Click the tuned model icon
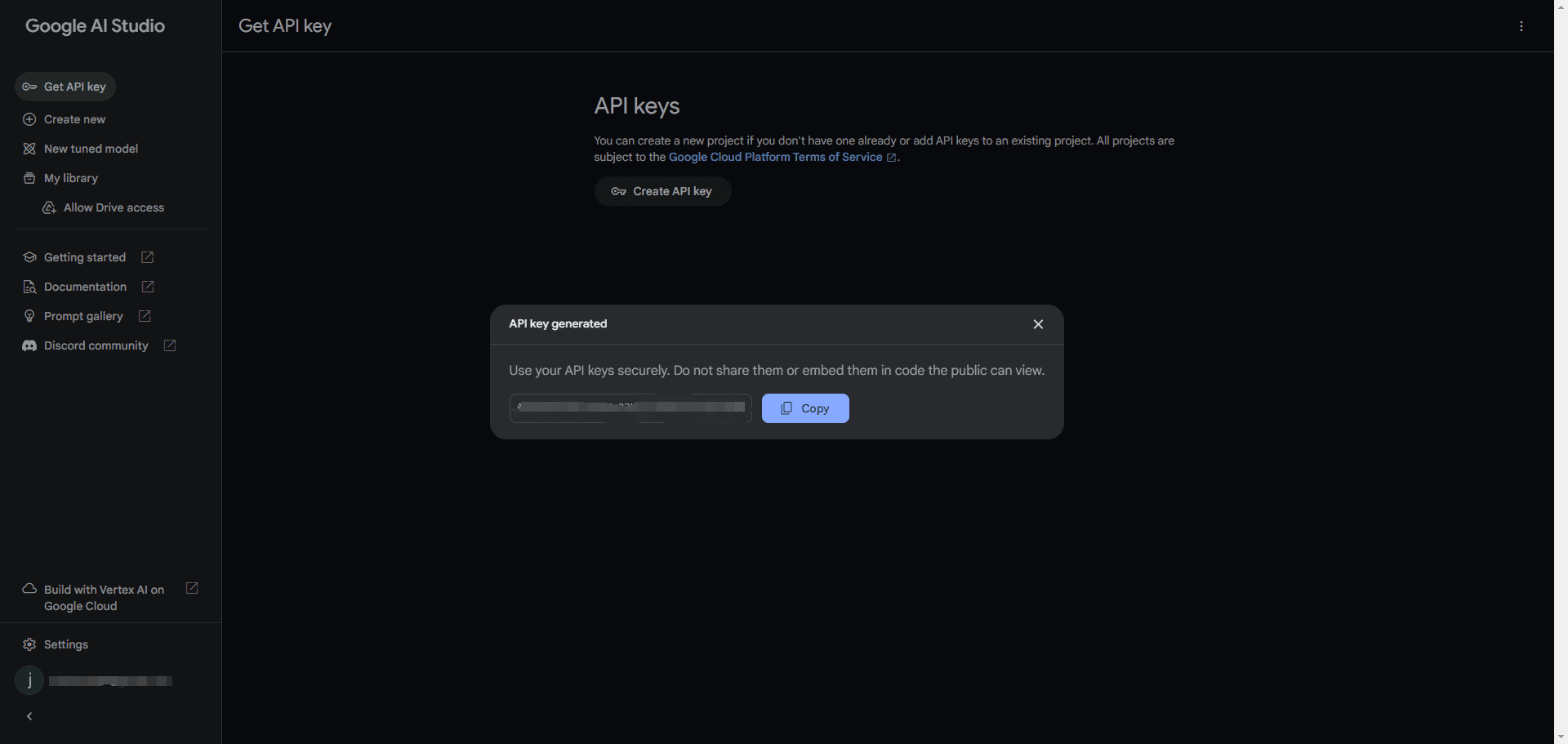Image resolution: width=1568 pixels, height=744 pixels. (29, 149)
